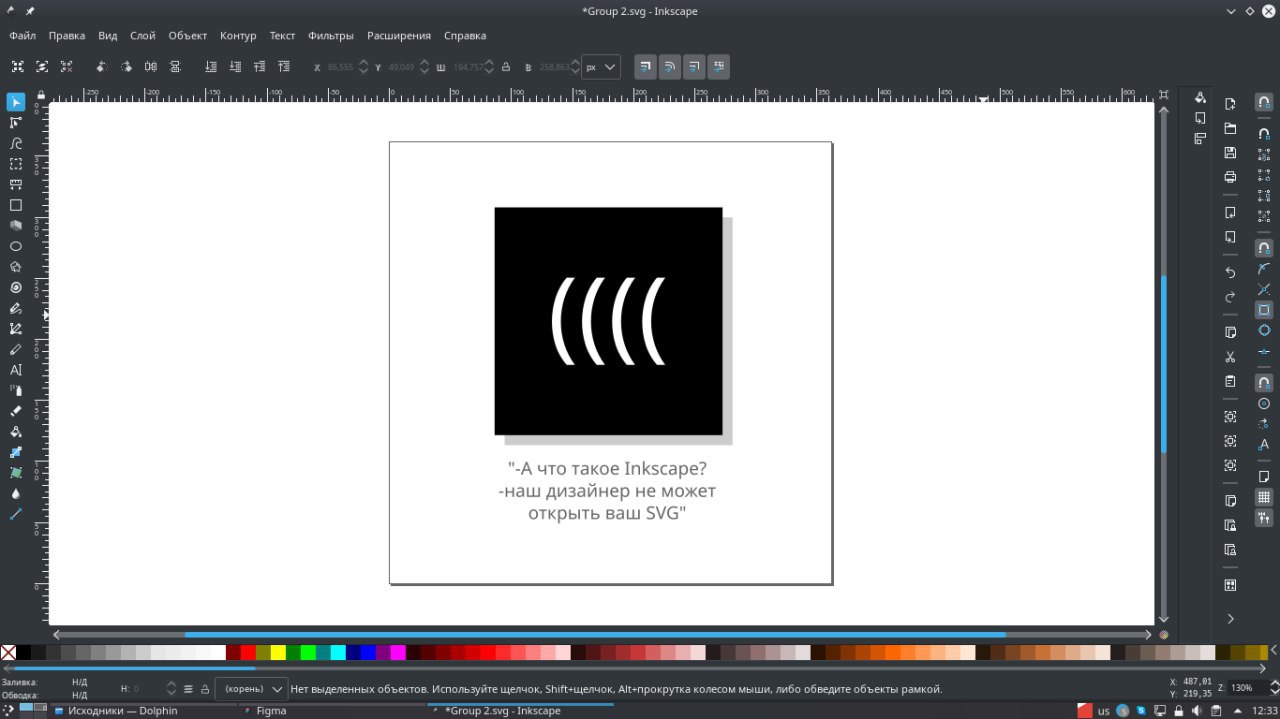This screenshot has height=719, width=1280.
Task: Select the Rectangle tool
Action: click(x=16, y=205)
